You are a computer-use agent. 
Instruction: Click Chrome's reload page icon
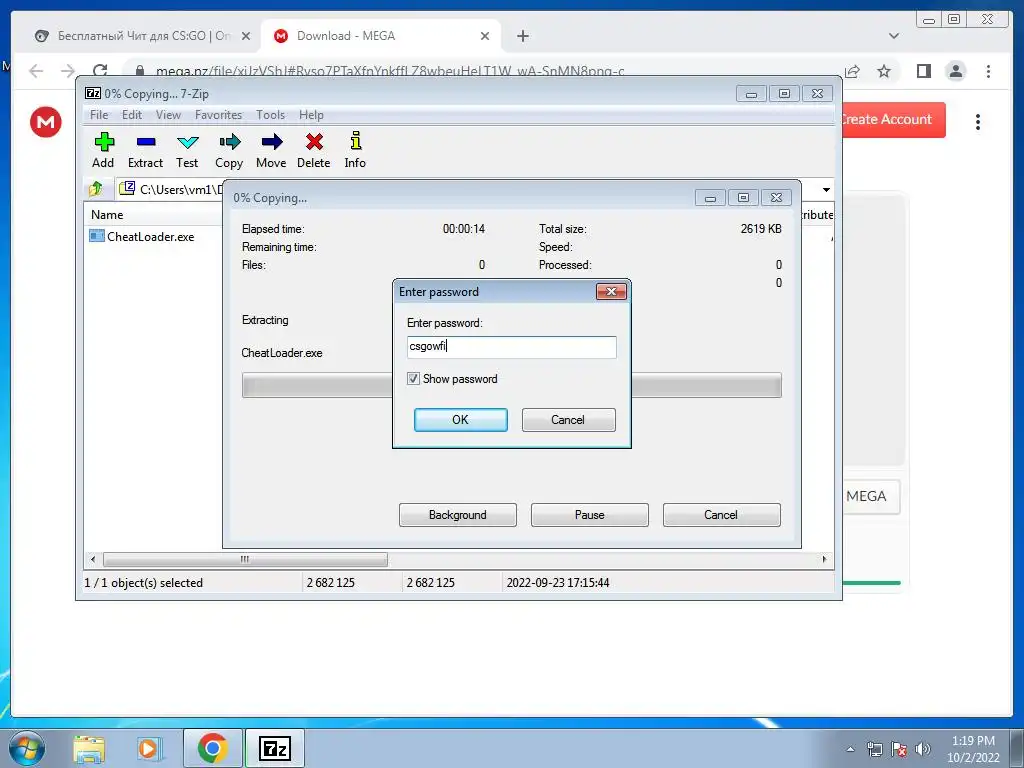(100, 71)
